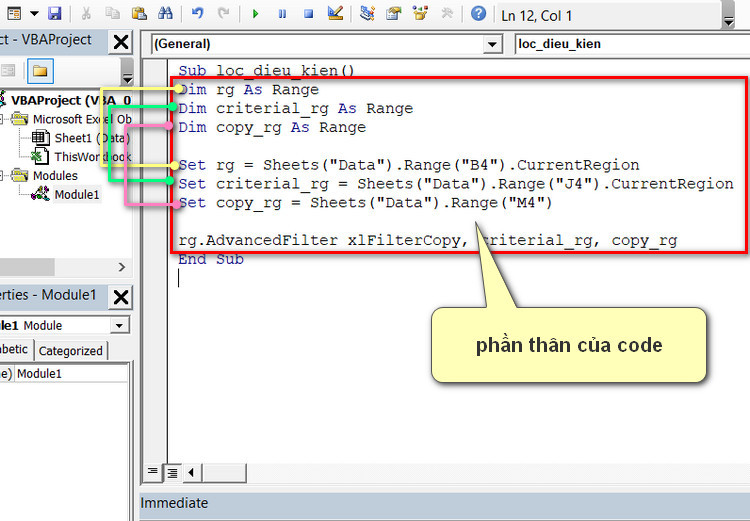Click the Name property value Module1
Image resolution: width=750 pixels, height=521 pixels.
(71, 374)
